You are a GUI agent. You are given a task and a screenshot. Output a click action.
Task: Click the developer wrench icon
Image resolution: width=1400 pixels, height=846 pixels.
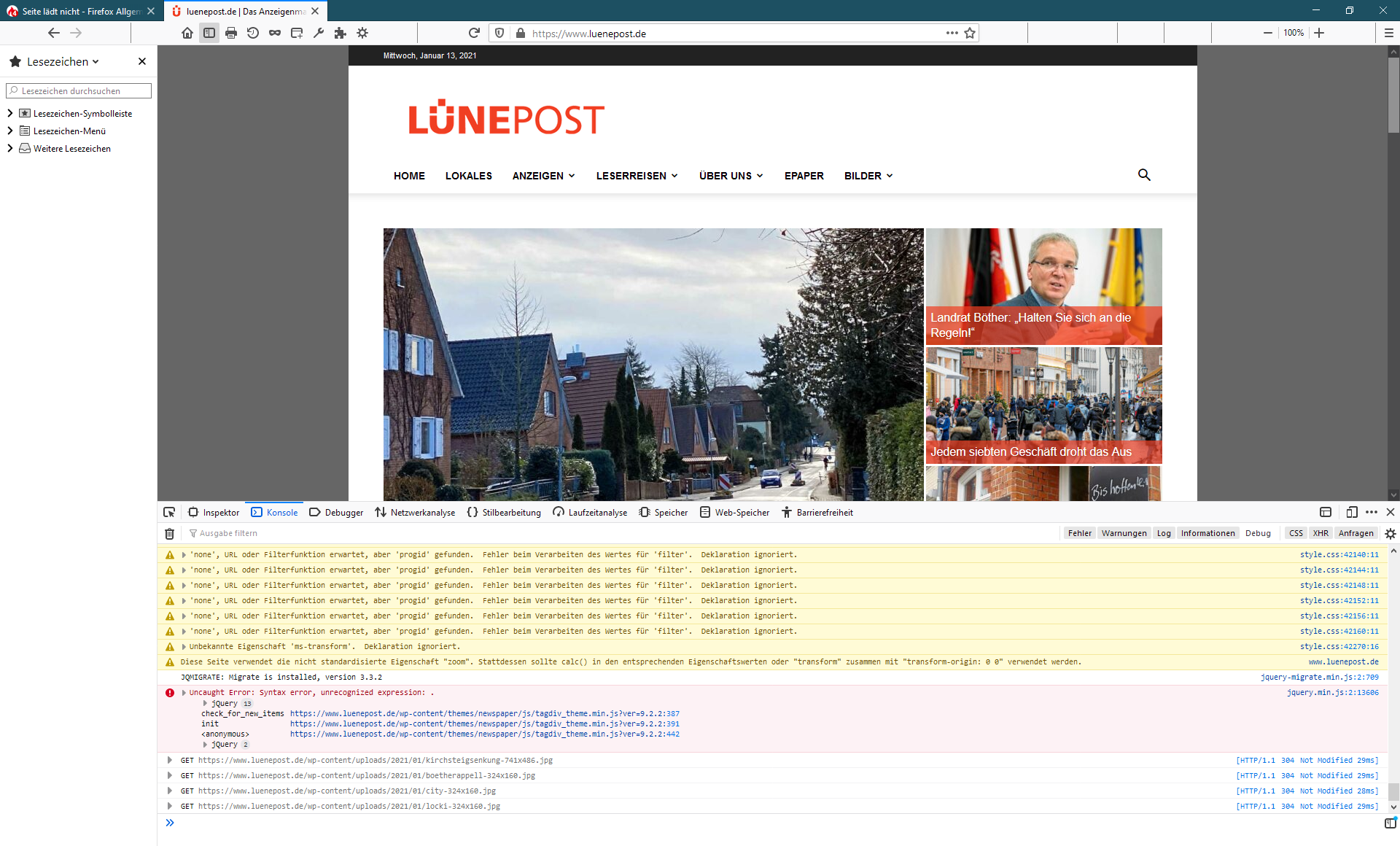pyautogui.click(x=319, y=33)
